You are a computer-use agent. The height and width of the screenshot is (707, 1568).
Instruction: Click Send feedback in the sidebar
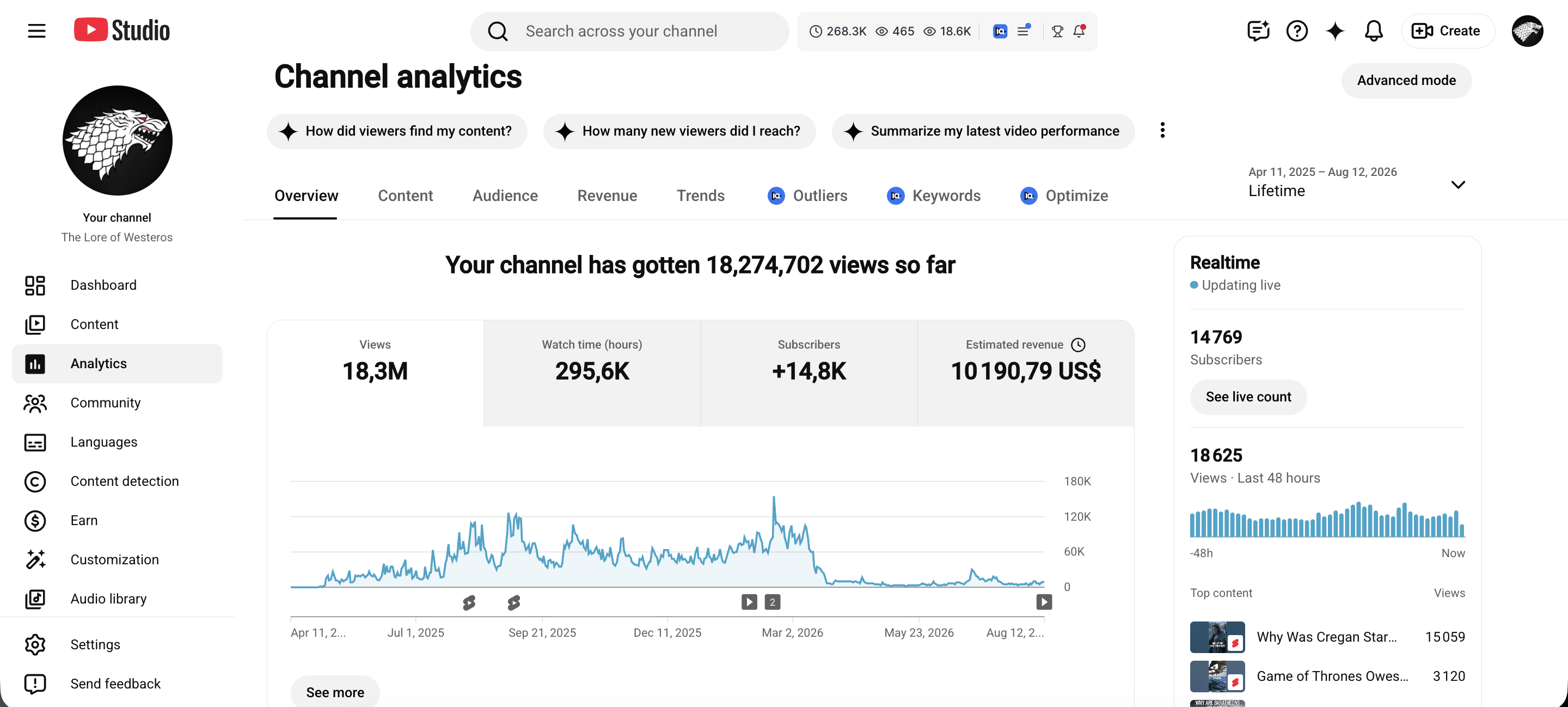pos(118,684)
